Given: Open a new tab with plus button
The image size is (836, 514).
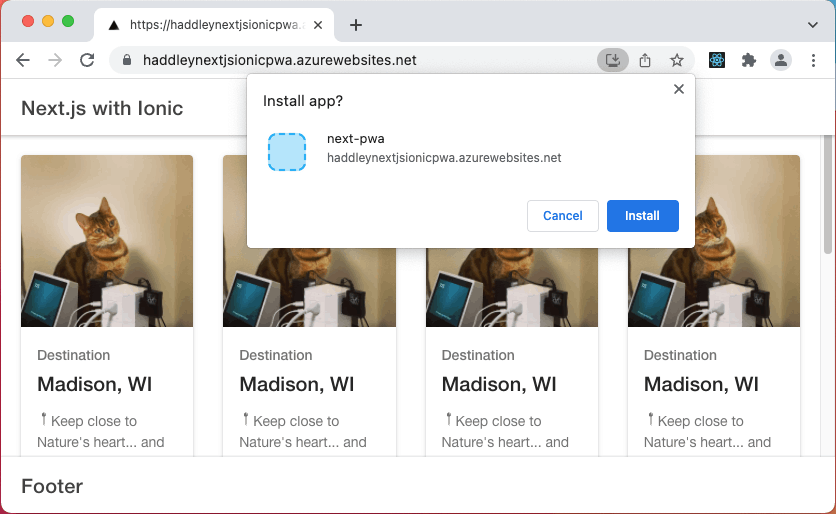Looking at the screenshot, I should 355,25.
